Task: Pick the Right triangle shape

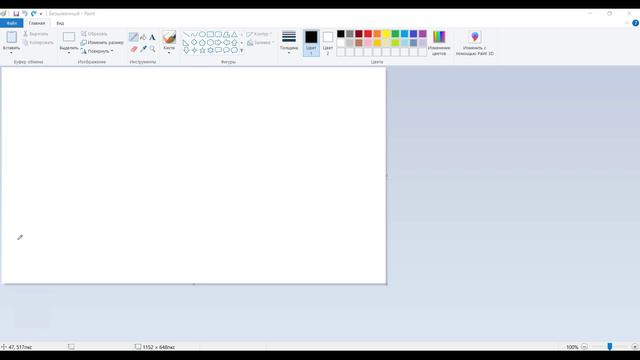Action: pyautogui.click(x=186, y=42)
